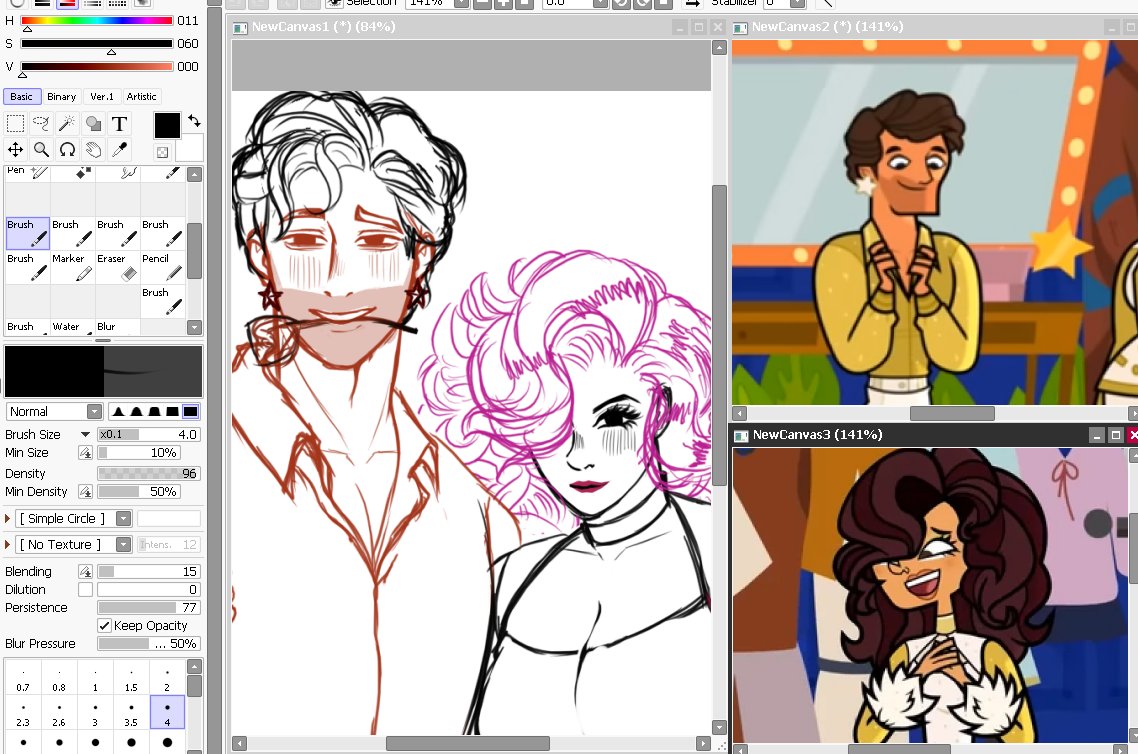Click NewCanvas1 vertical scrollbar thumb
This screenshot has width=1138, height=754.
point(719,336)
